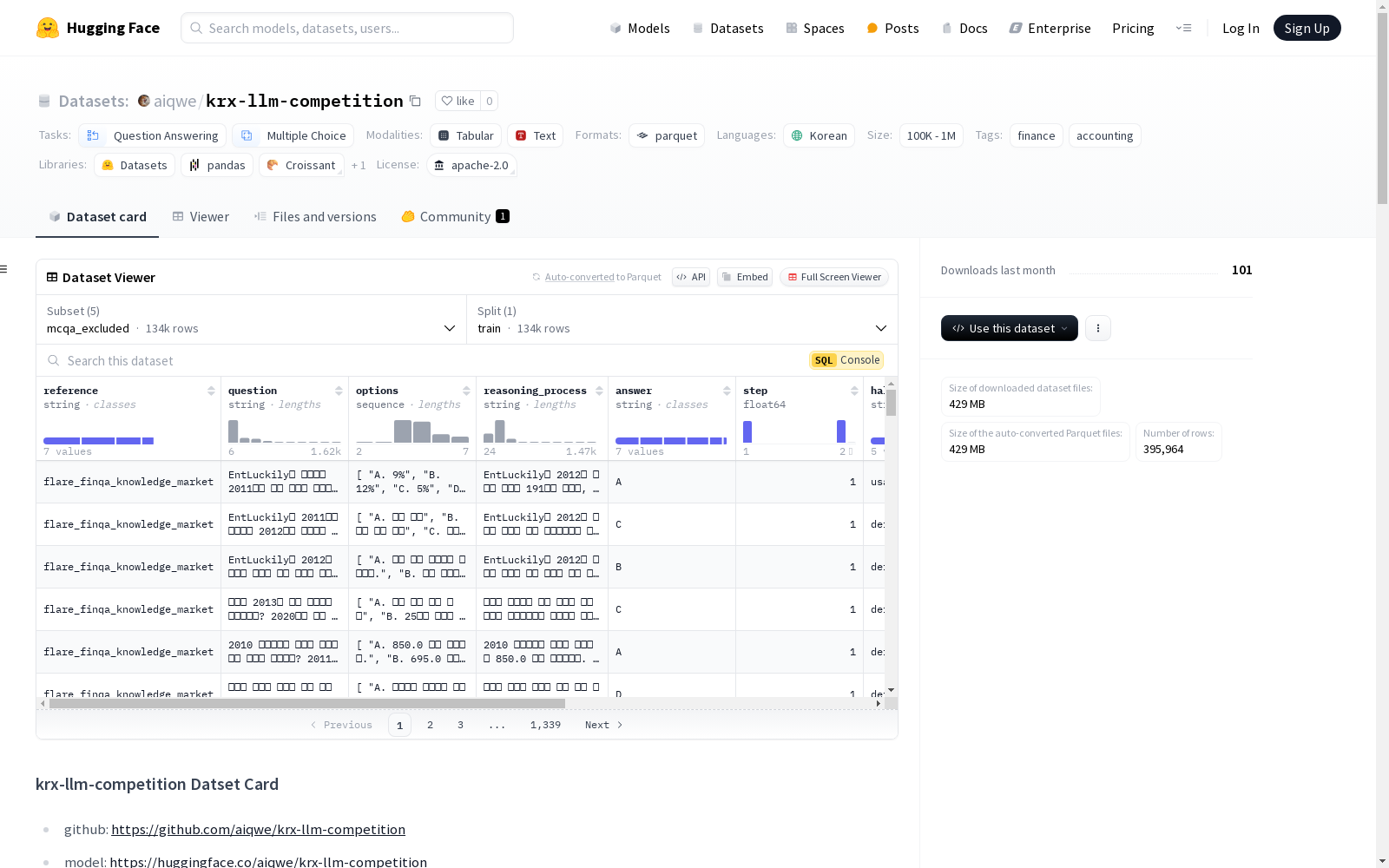Click the pandas library tag

click(x=217, y=165)
